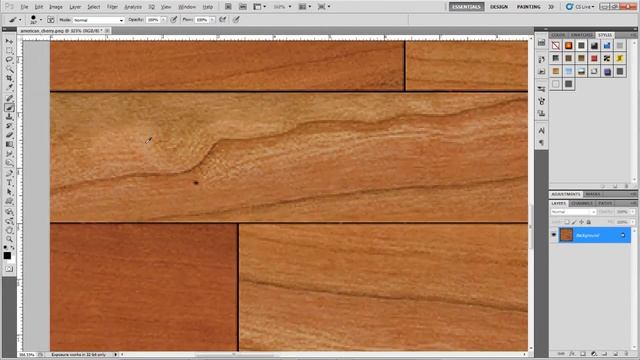The image size is (640, 360).
Task: Apply the default no-style swatch
Action: [x=556, y=45]
